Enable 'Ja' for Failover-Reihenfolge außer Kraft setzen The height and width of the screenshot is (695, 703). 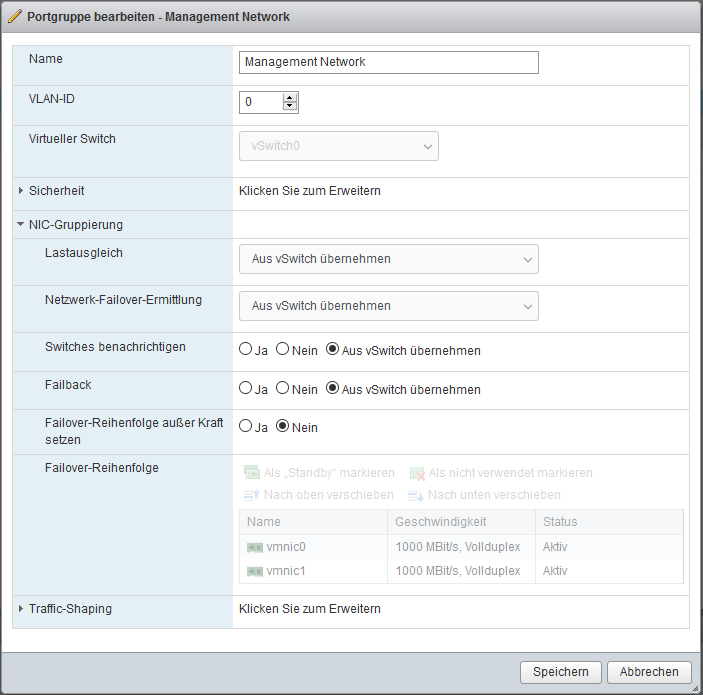pyautogui.click(x=245, y=427)
